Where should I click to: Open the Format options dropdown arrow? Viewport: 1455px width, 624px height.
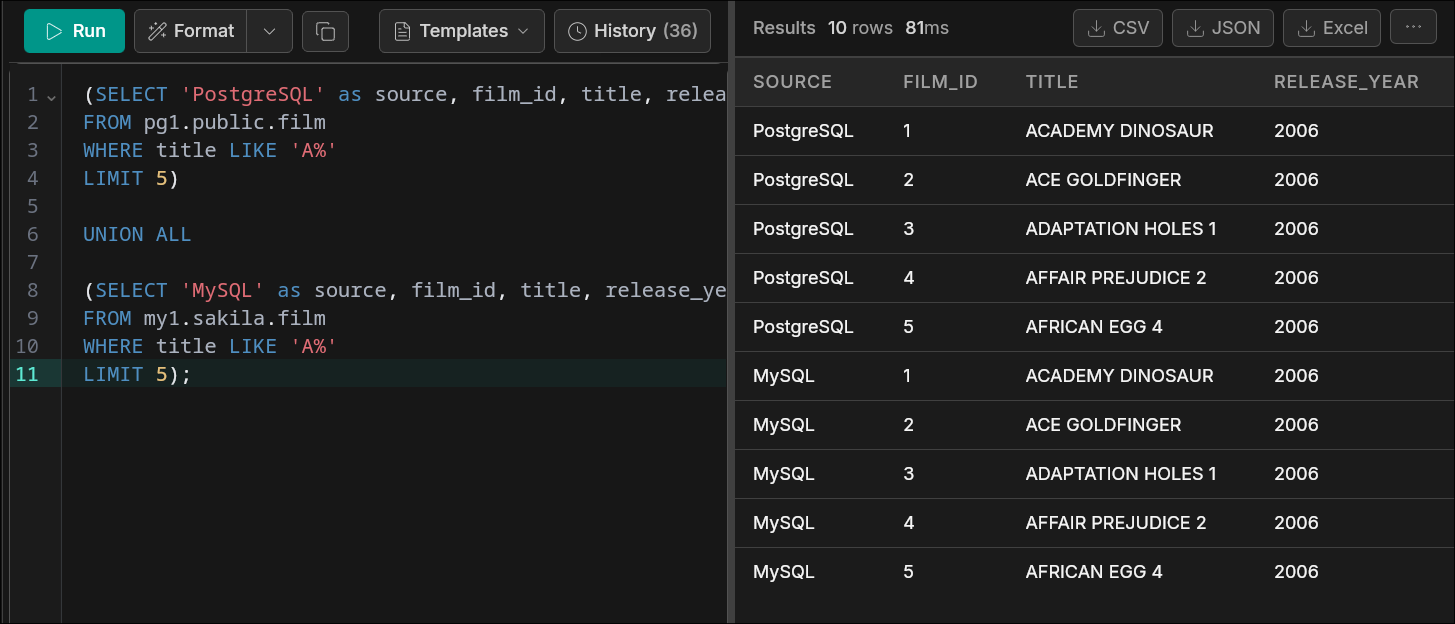[x=269, y=31]
